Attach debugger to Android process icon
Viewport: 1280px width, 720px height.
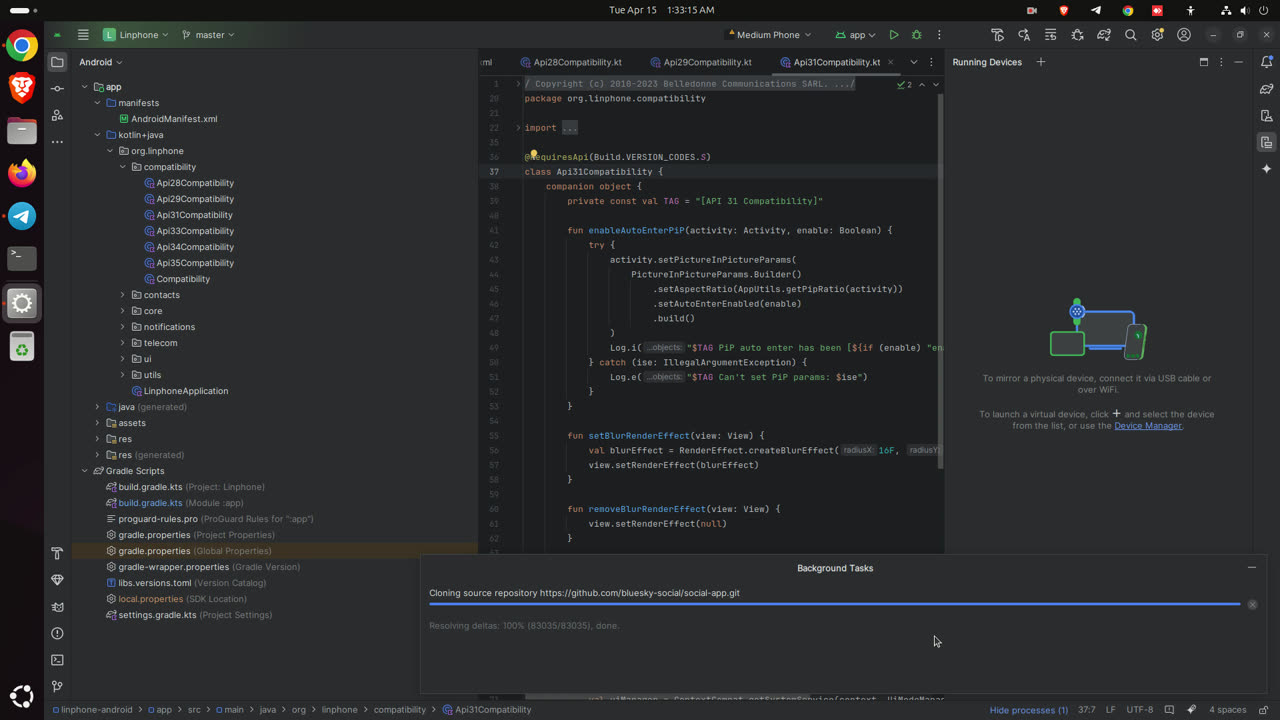tap(1077, 35)
